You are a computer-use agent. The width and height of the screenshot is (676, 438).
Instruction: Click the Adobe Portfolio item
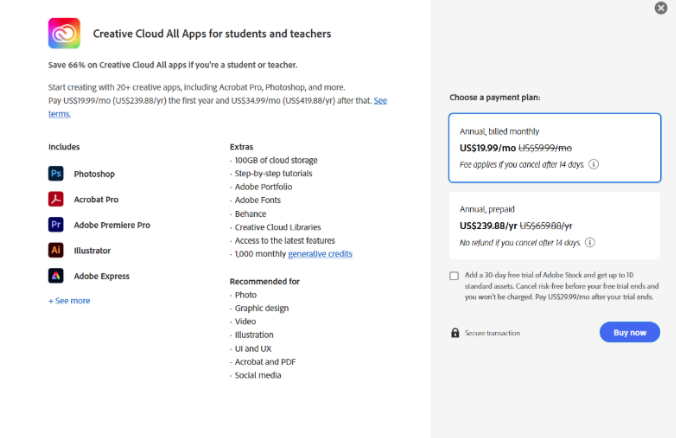(x=263, y=187)
